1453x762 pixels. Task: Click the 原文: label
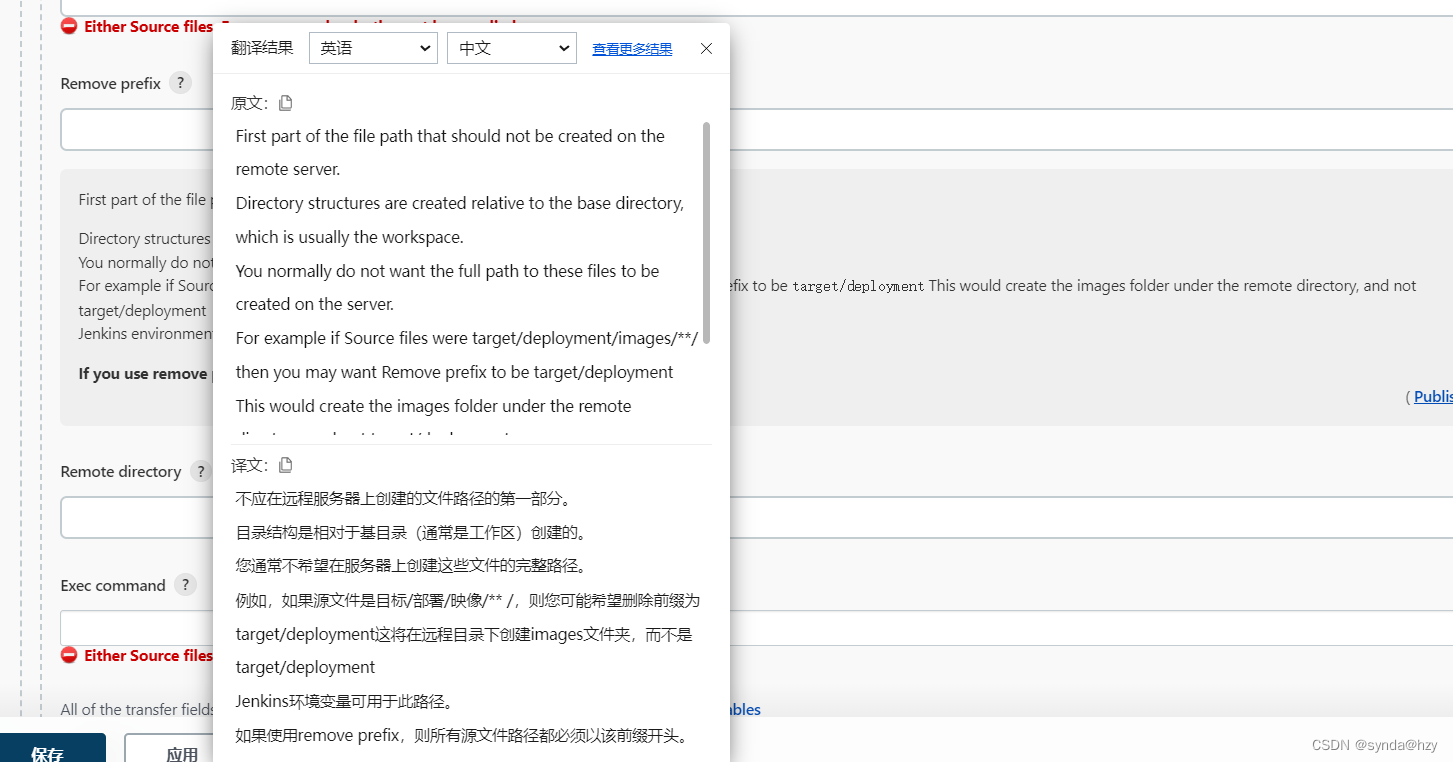tap(250, 103)
